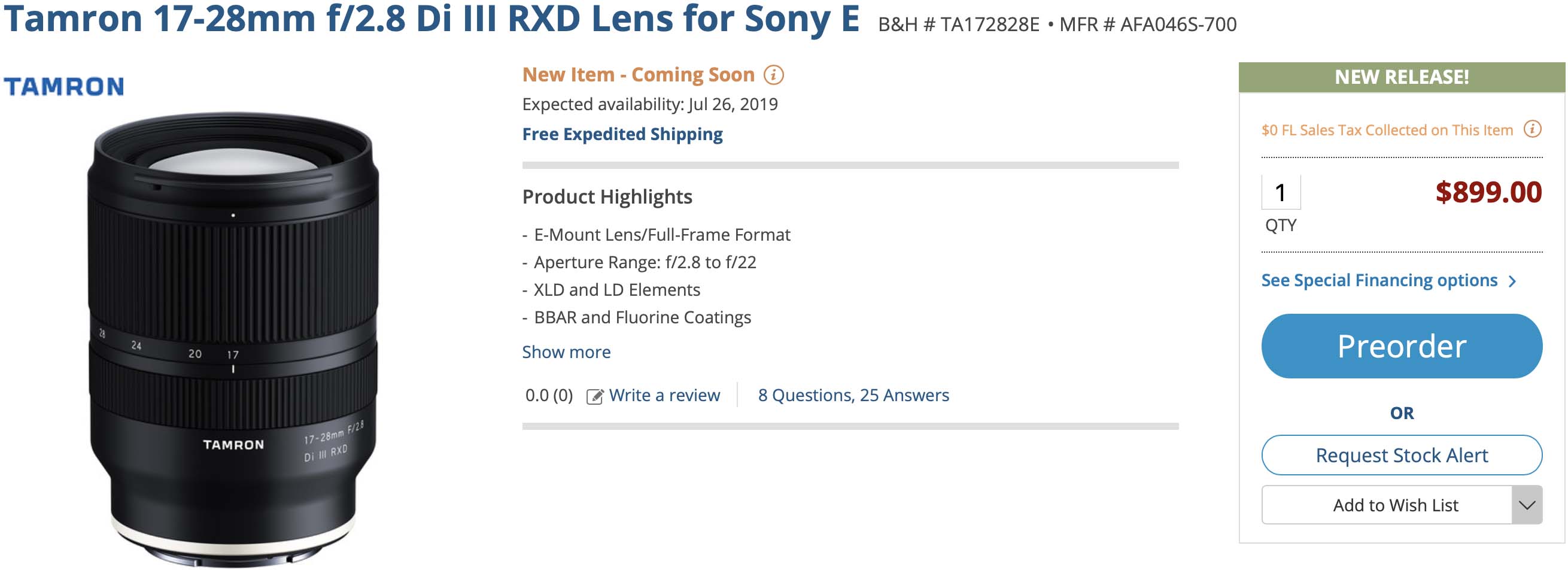Click the sales tax info icon
Image resolution: width=1568 pixels, height=570 pixels.
[x=1532, y=129]
